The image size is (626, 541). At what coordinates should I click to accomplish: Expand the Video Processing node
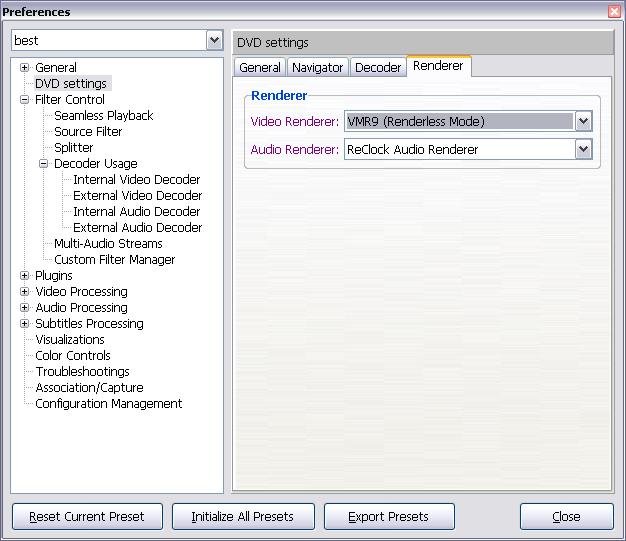tap(25, 292)
